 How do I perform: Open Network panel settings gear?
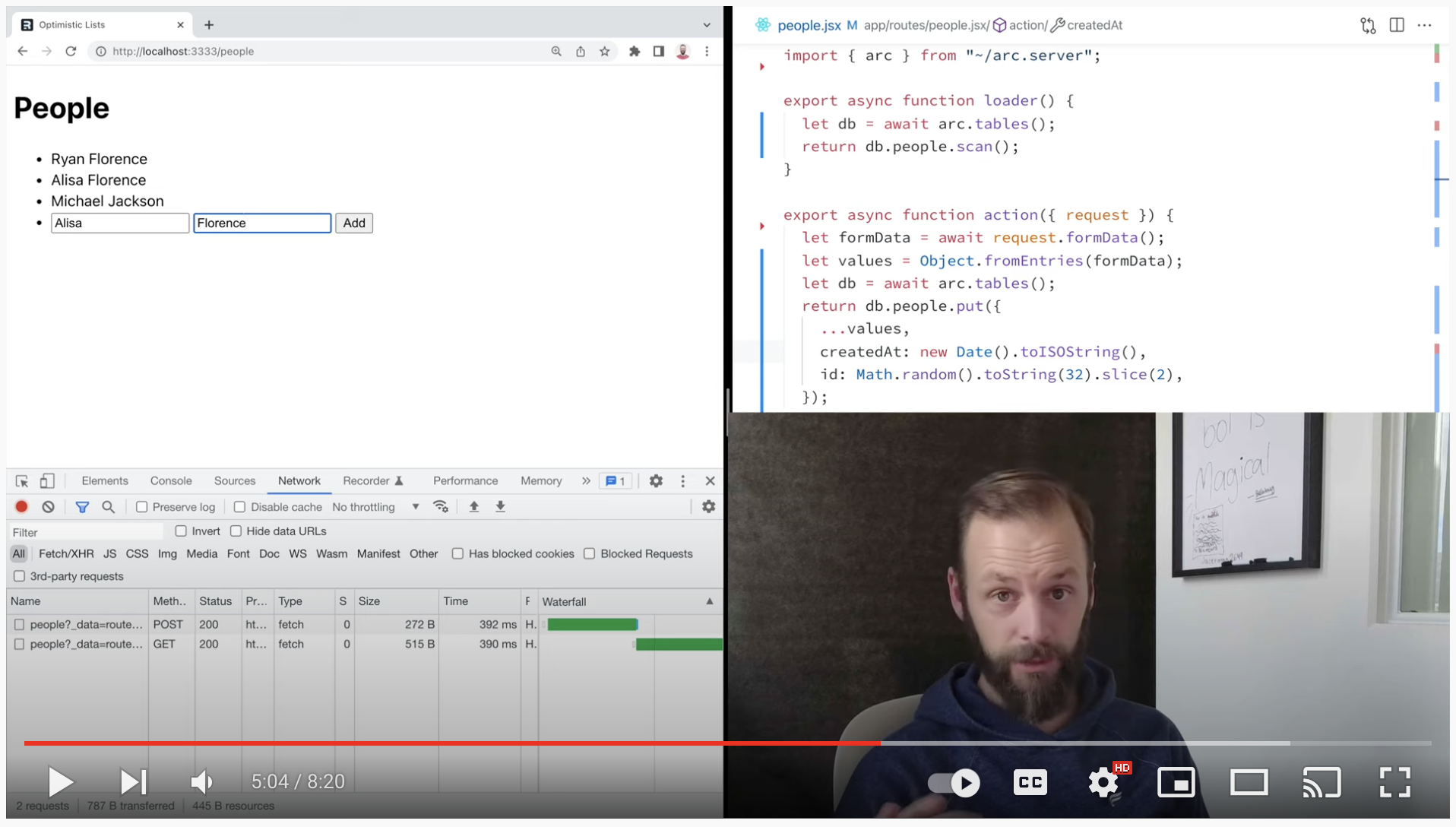click(x=709, y=507)
